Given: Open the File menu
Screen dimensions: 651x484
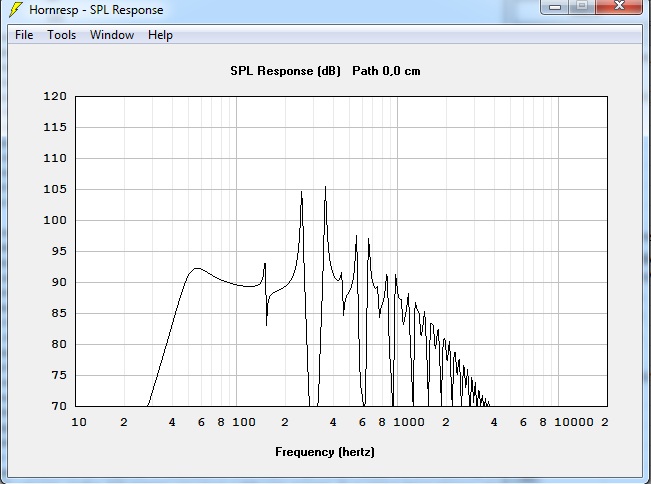Looking at the screenshot, I should [x=24, y=35].
